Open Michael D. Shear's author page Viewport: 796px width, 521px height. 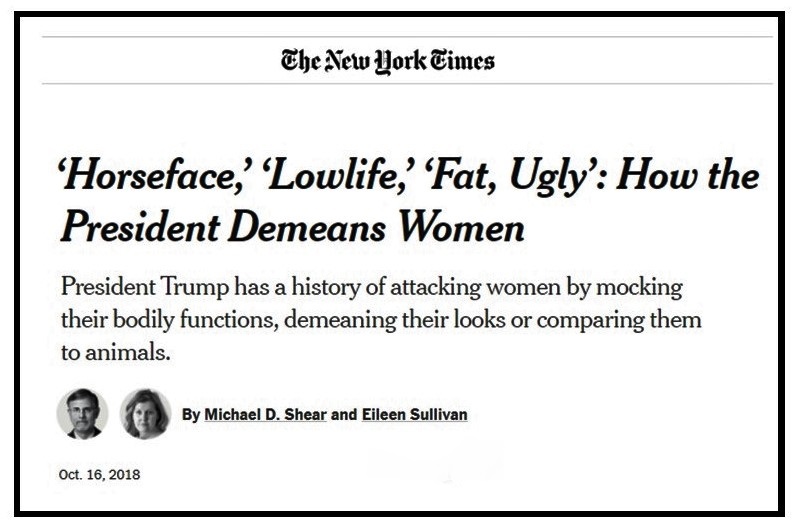[x=264, y=414]
